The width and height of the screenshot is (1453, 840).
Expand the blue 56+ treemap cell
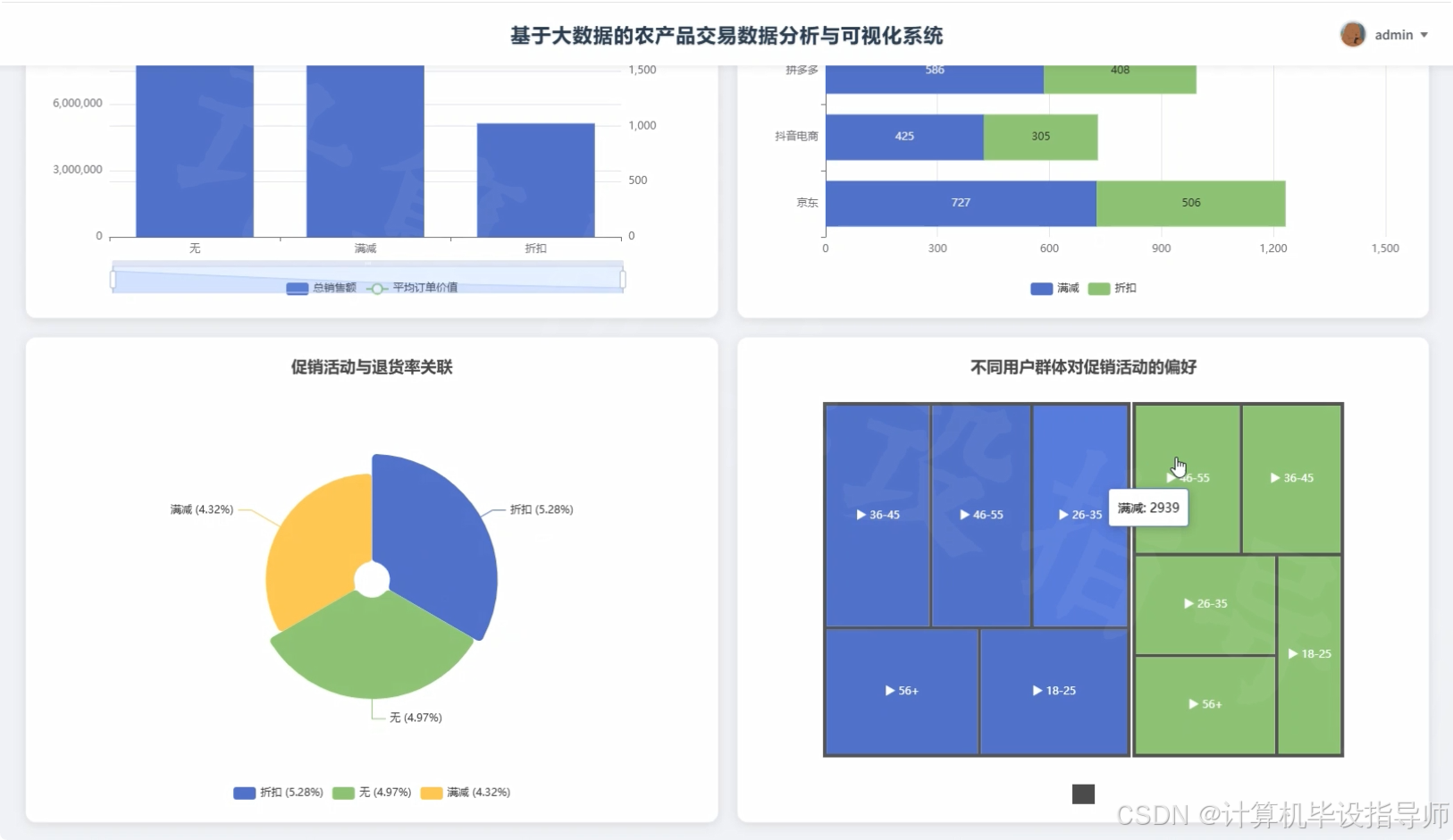pos(902,691)
